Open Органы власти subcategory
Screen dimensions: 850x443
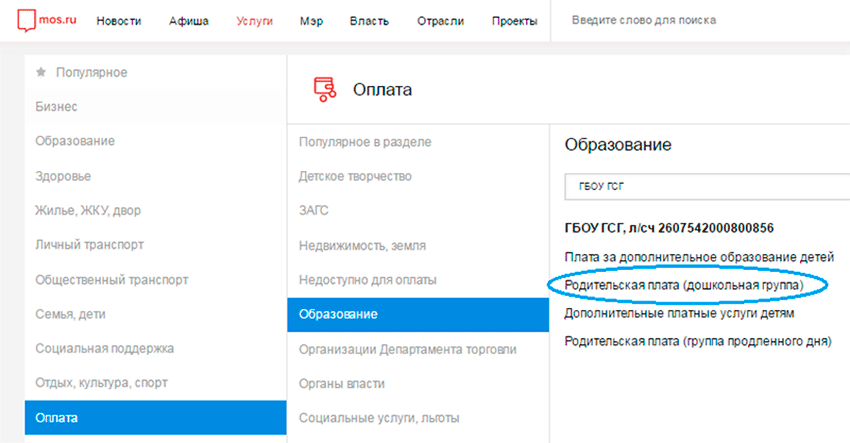pyautogui.click(x=342, y=384)
